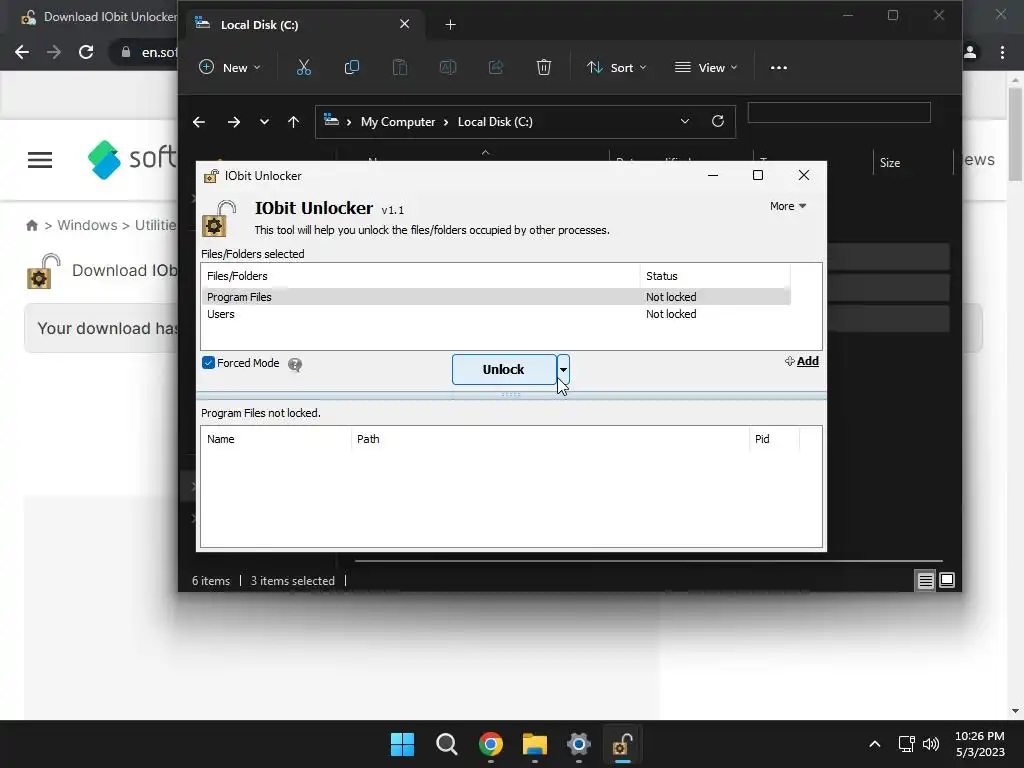The width and height of the screenshot is (1024, 768).
Task: Click the Unlock button in IObit Unlocker
Action: (504, 370)
